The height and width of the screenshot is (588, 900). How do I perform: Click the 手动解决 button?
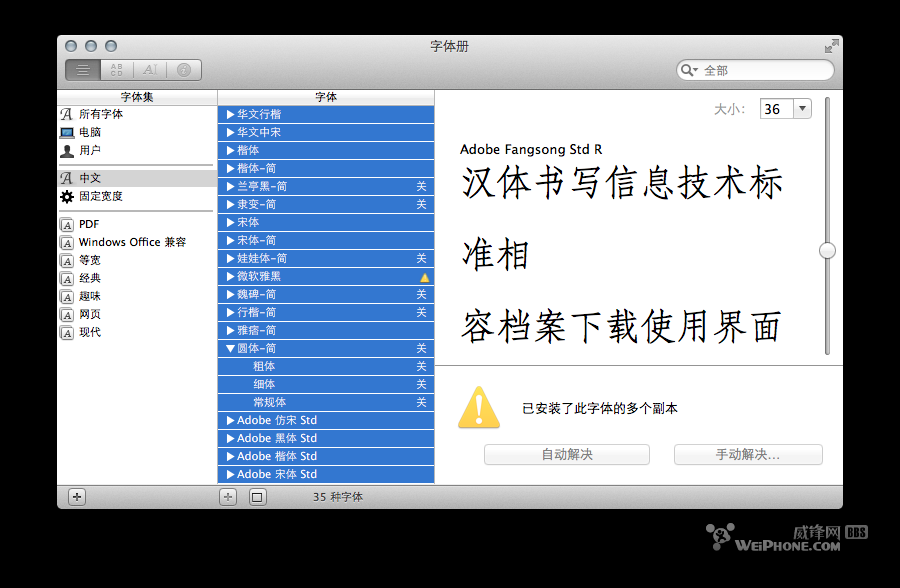tap(748, 454)
